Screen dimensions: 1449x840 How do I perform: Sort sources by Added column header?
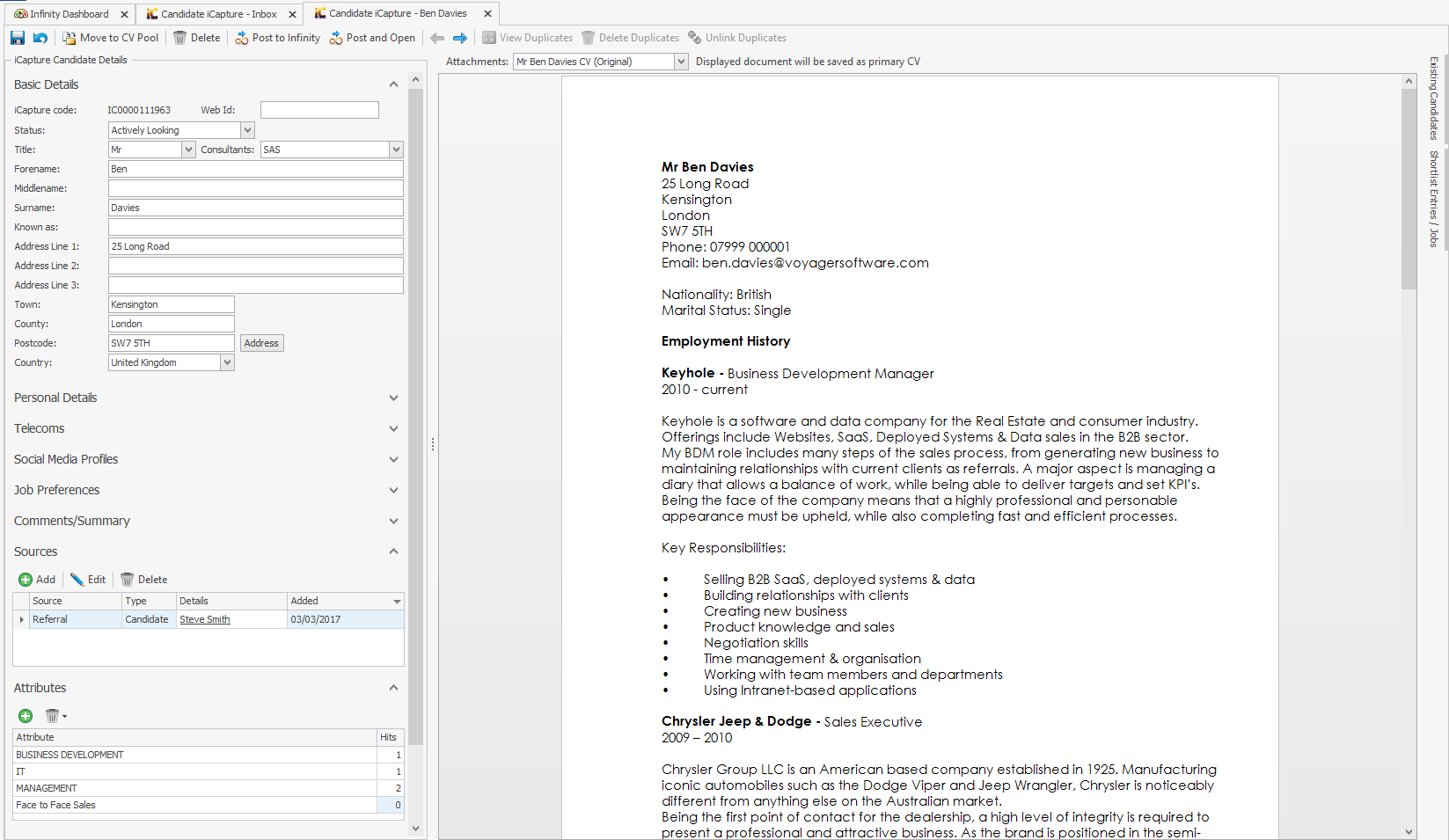346,601
